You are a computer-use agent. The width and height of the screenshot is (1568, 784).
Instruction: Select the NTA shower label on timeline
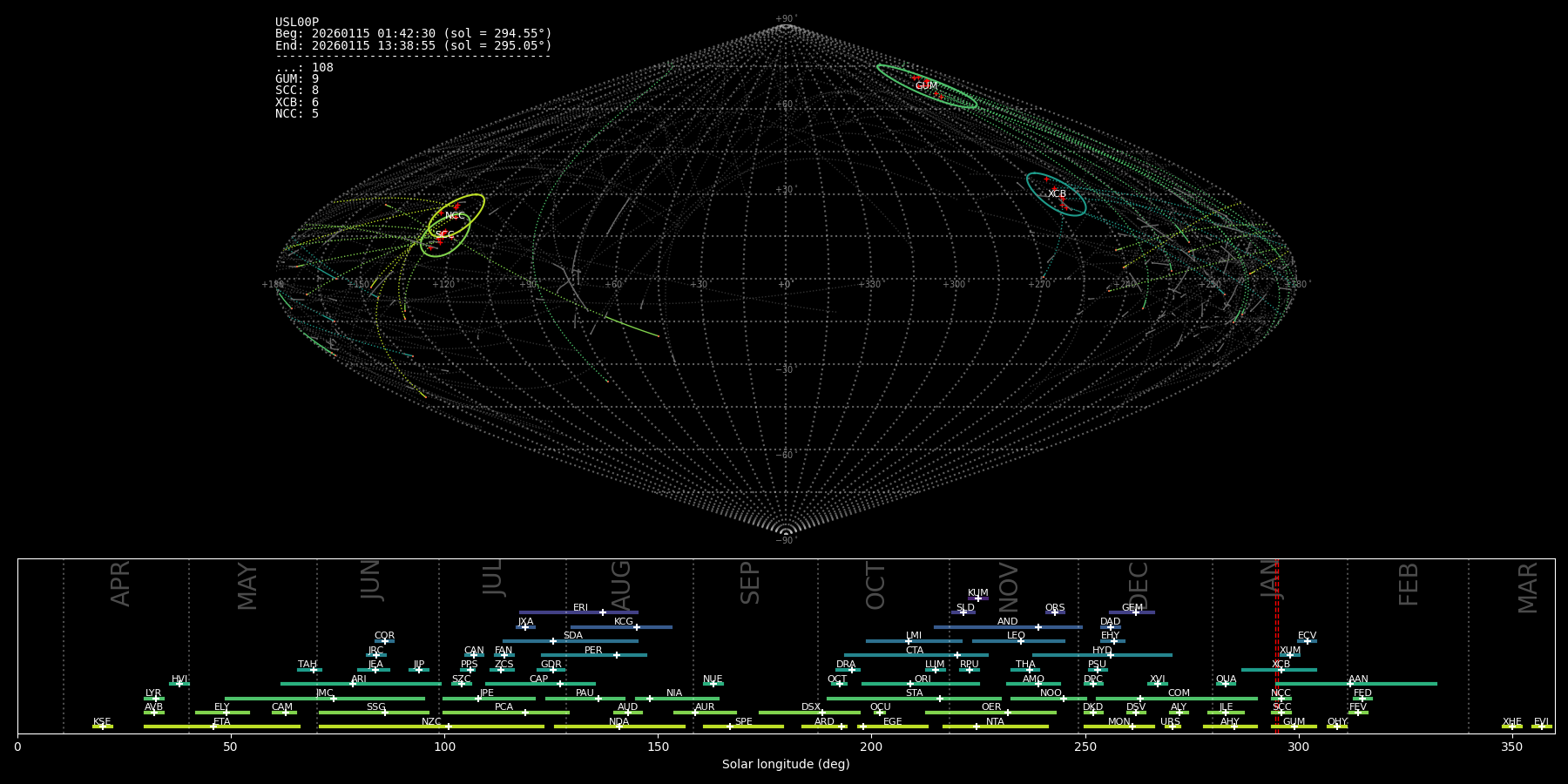tap(995, 722)
